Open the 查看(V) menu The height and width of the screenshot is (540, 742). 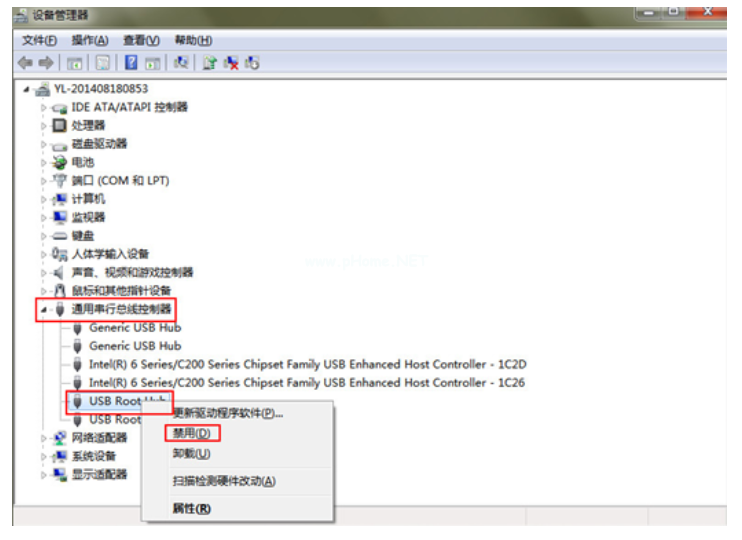[x=141, y=40]
